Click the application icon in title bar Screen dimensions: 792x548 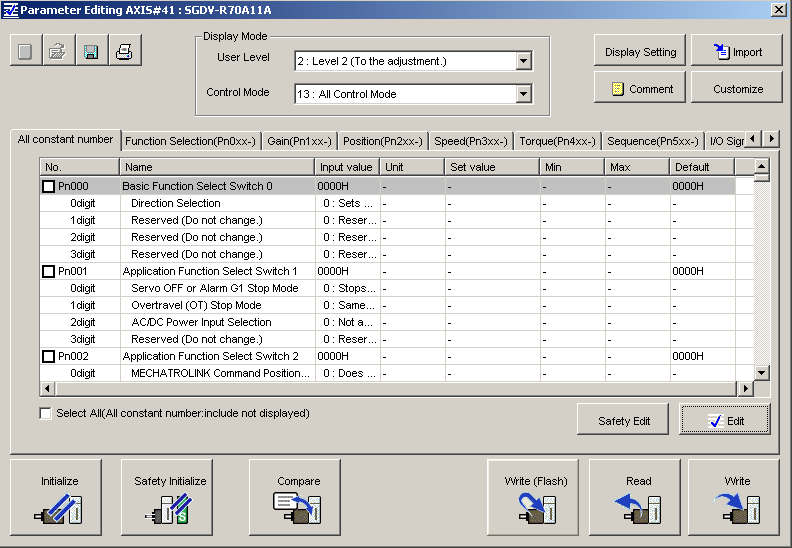click(10, 10)
